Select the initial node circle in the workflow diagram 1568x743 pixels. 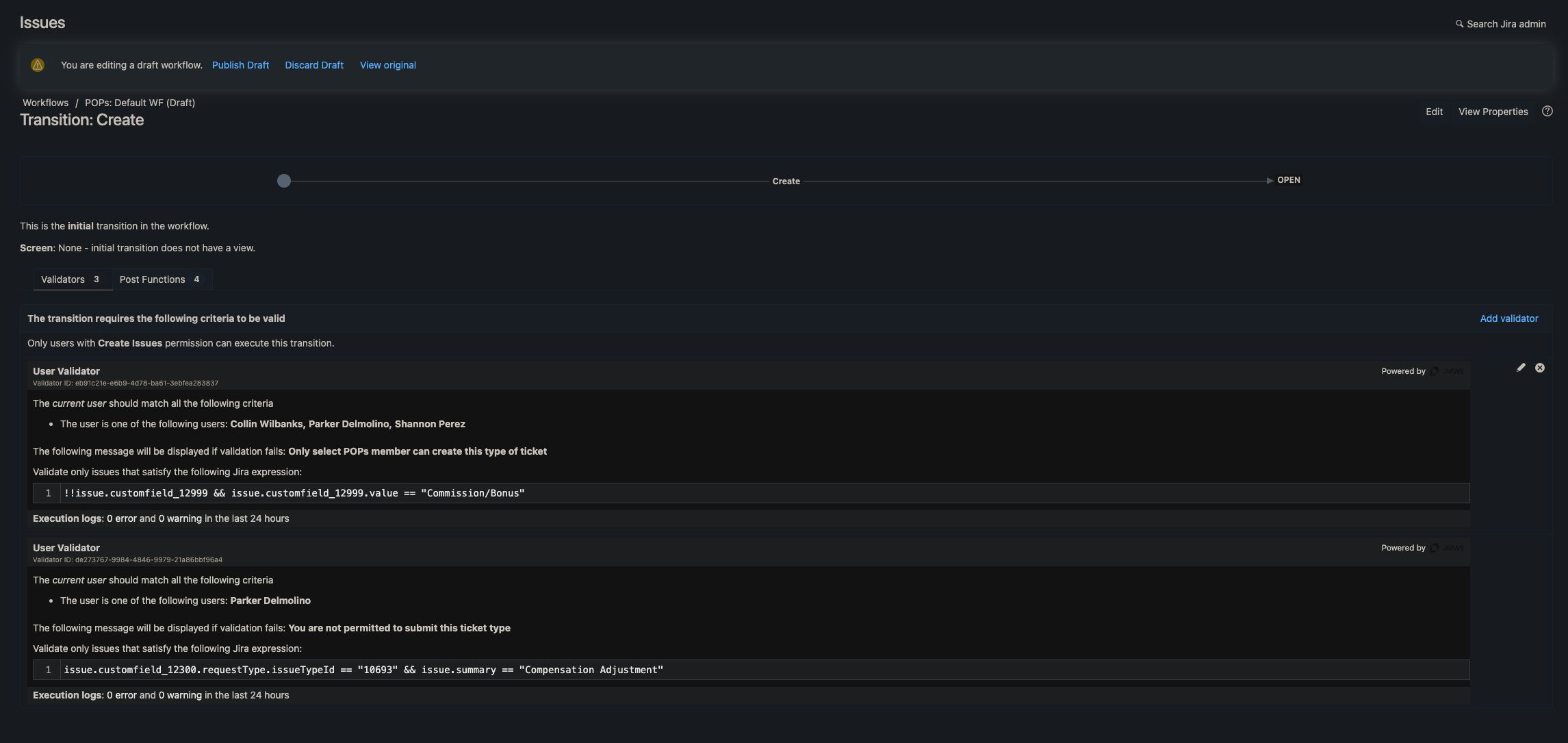284,180
